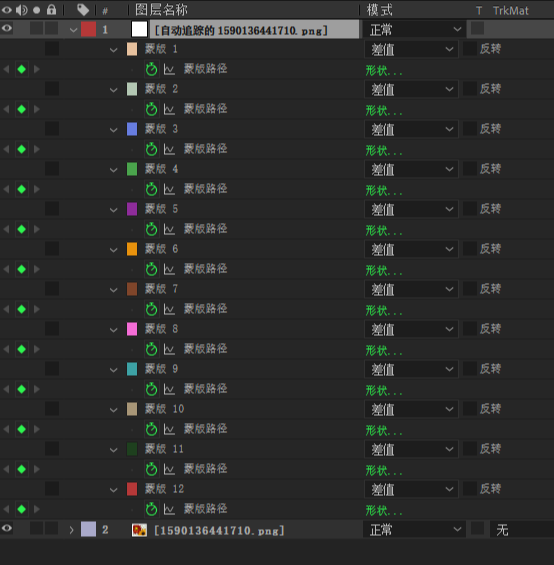Enable 反转 checkbox for 蒙版 7
The width and height of the screenshot is (554, 565).
click(x=470, y=289)
